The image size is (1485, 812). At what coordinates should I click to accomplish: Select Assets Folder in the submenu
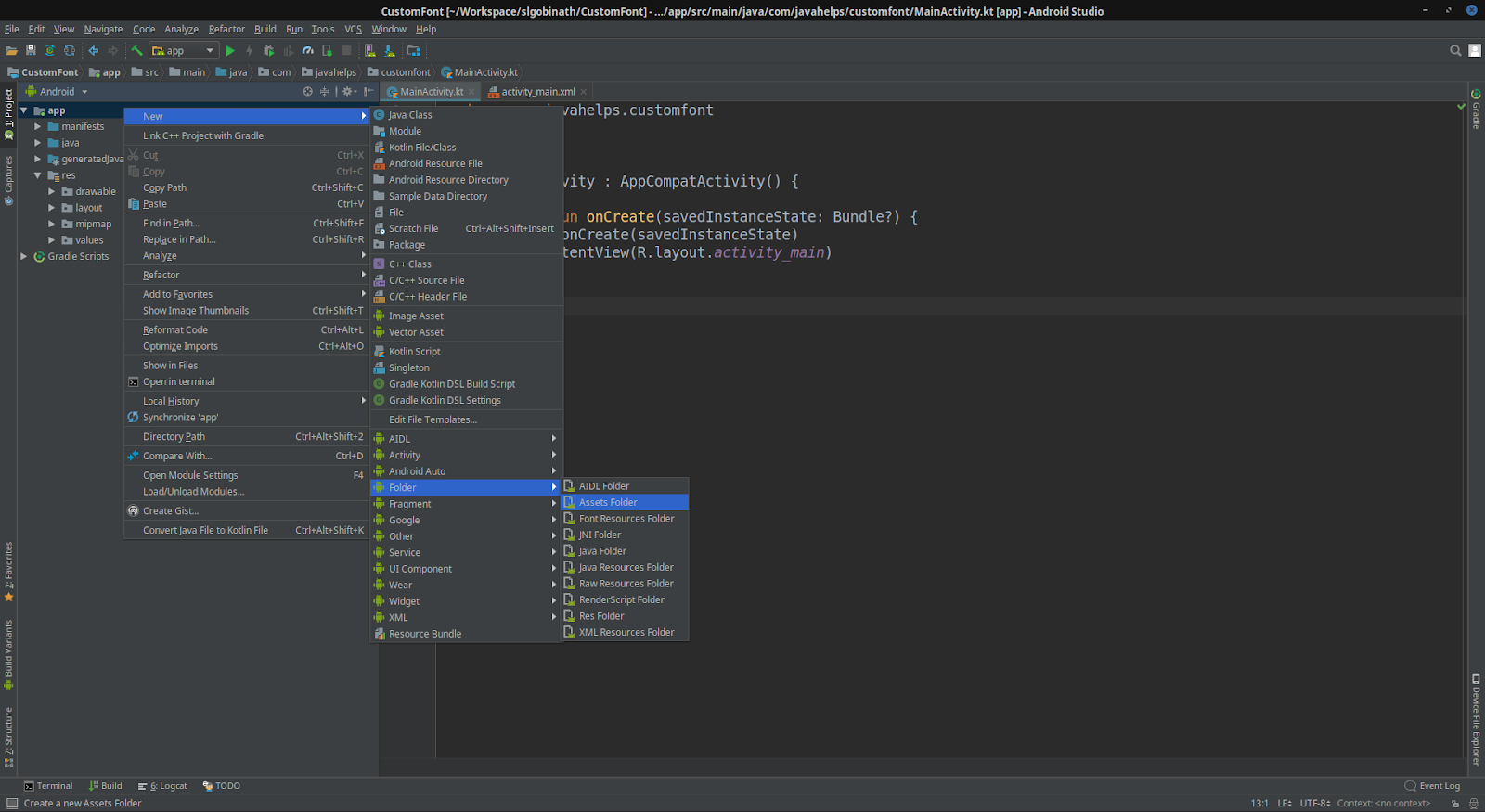[626, 502]
